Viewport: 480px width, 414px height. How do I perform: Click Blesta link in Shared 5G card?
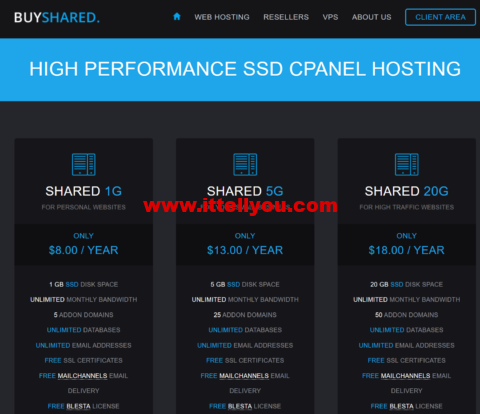pyautogui.click(x=240, y=406)
